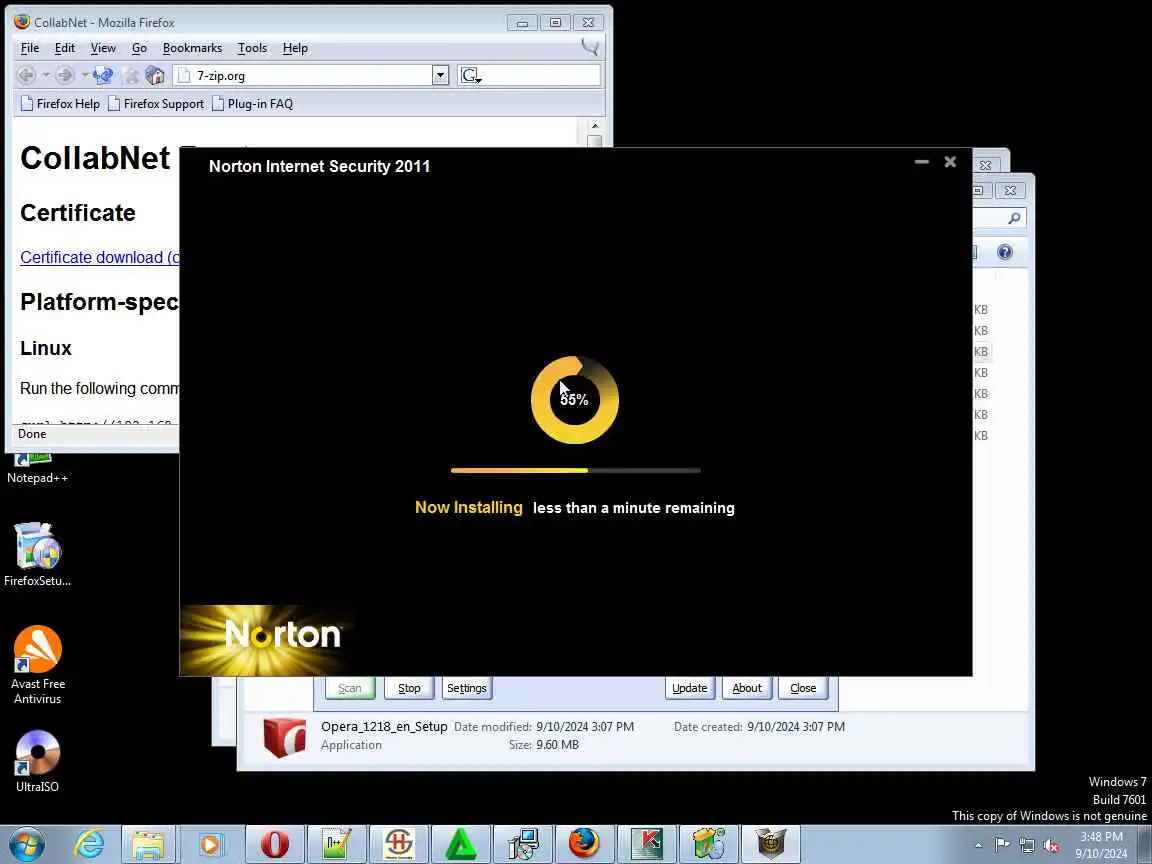Open the Firefox Tools menu
Screen dimensions: 1152x864
252,48
